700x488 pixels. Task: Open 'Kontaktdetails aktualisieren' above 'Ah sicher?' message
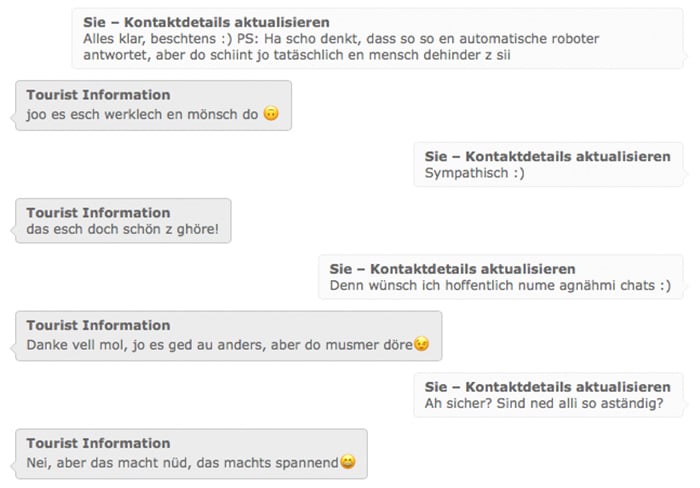pos(568,387)
